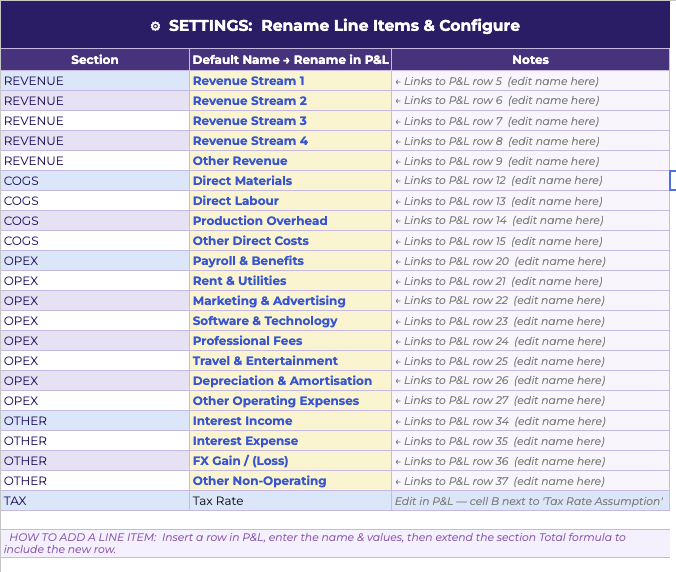Select the 'Revenue Stream 3' name cell
This screenshot has width=676, height=572.
[290, 121]
